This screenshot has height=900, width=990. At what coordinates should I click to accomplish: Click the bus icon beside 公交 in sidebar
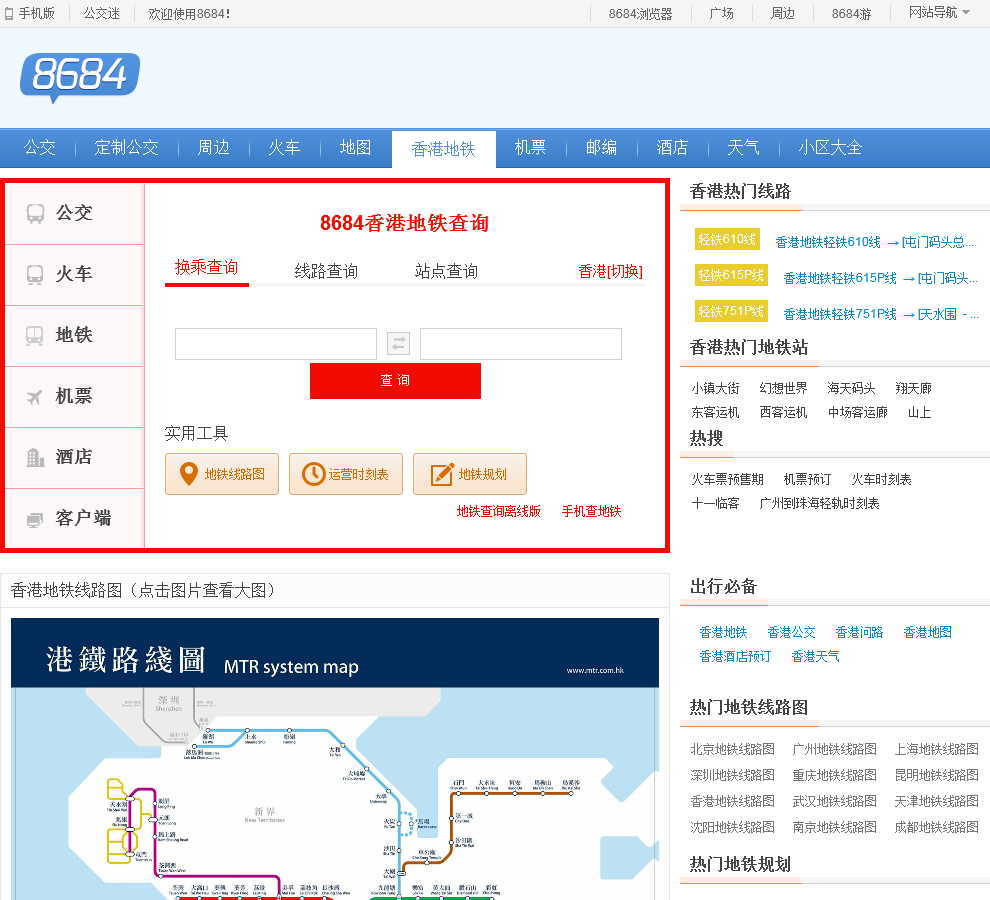[x=35, y=213]
